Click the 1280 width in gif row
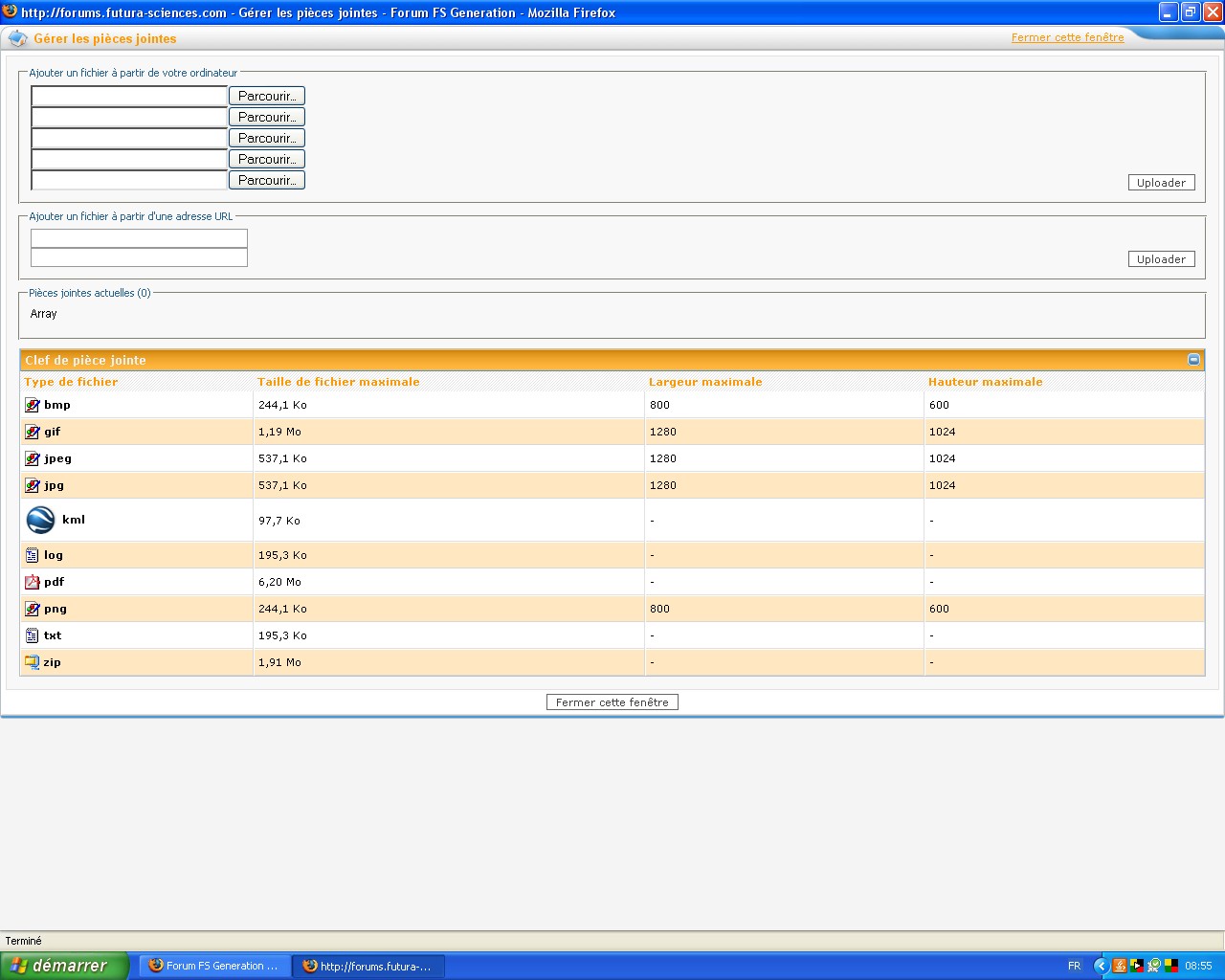The image size is (1225, 980). coord(663,432)
